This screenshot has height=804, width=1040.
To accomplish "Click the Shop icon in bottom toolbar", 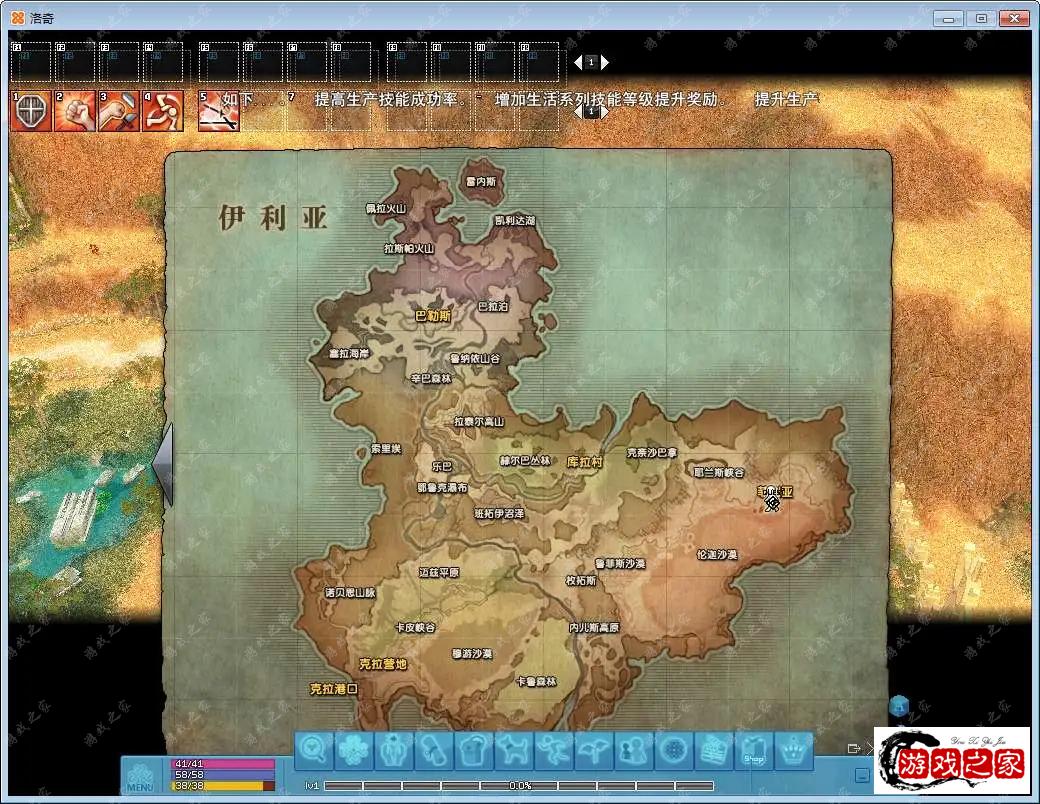I will click(754, 750).
